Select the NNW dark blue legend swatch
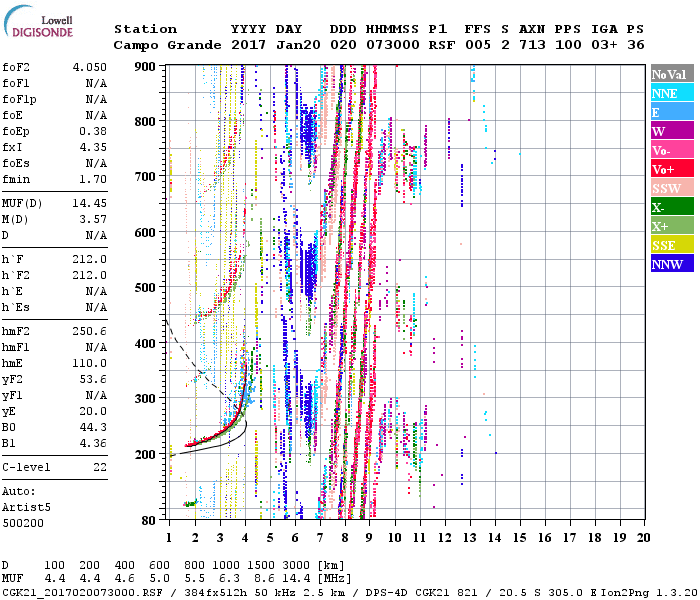 [672, 263]
